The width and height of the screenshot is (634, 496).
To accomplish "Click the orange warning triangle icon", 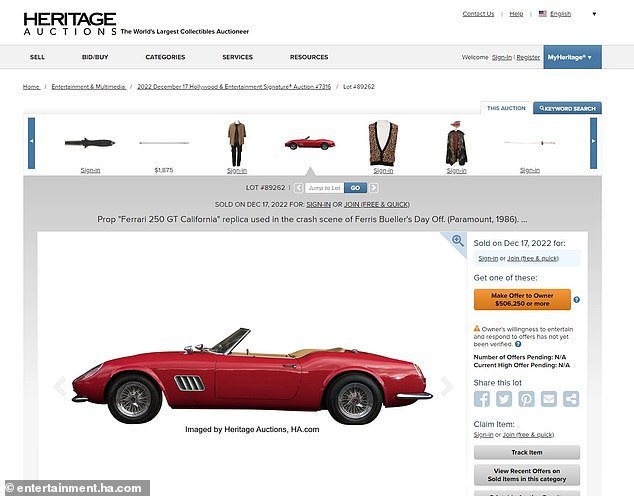I will [x=477, y=329].
